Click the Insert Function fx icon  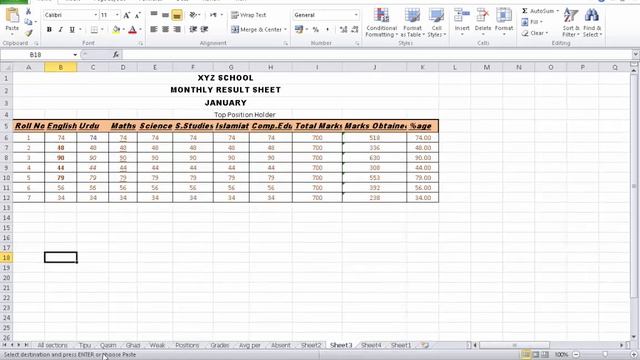click(116, 54)
